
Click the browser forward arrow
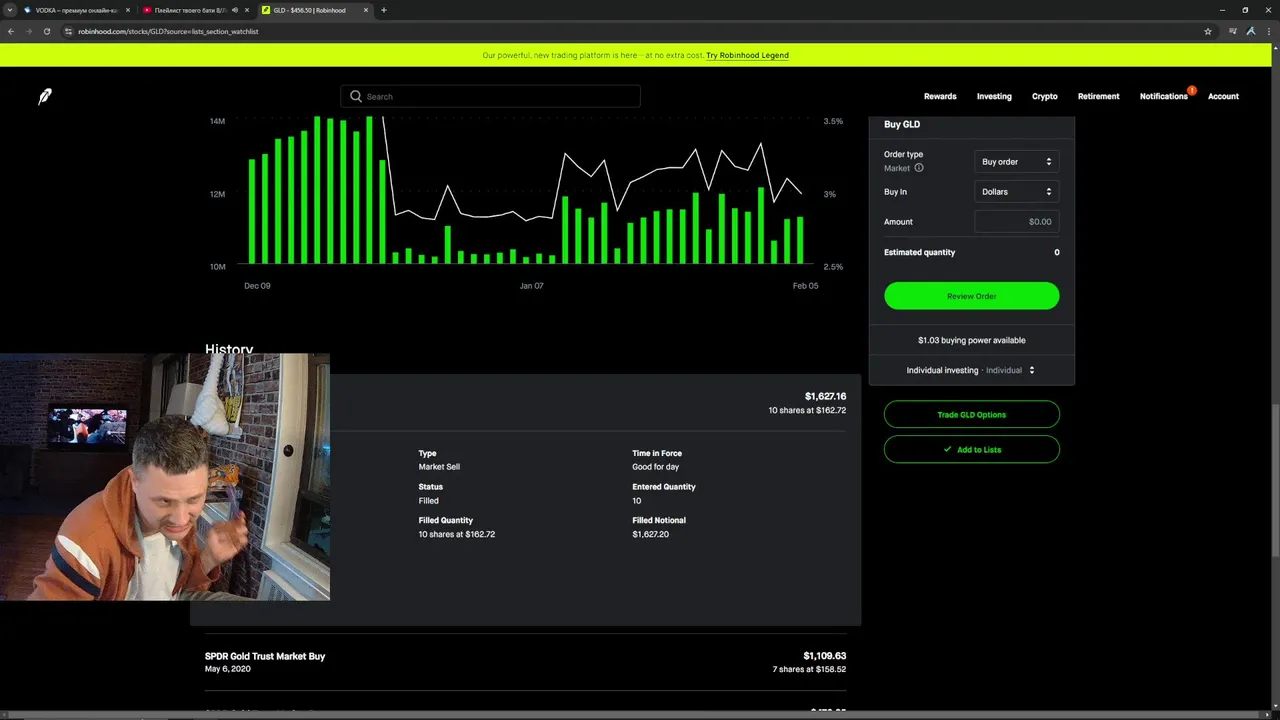coord(29,31)
